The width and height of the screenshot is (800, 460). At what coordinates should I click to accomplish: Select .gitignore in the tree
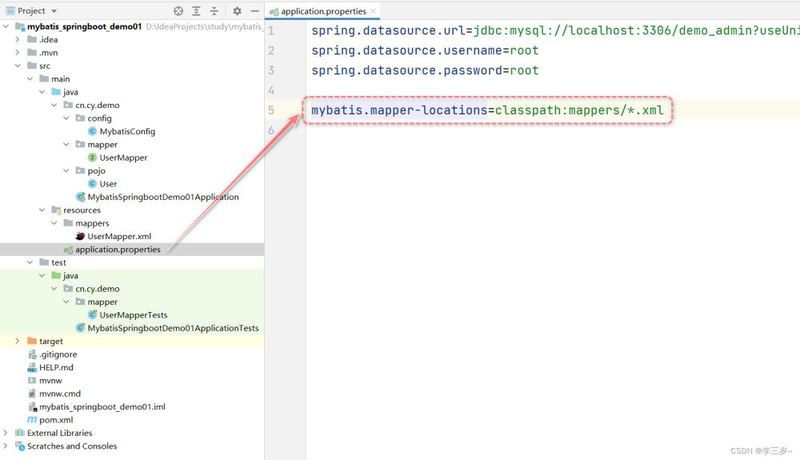58,354
